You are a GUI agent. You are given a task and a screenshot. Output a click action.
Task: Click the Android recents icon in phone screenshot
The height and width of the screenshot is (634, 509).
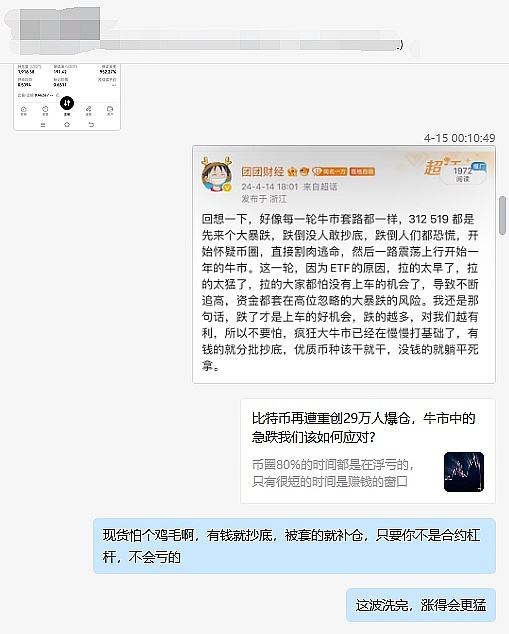tap(43, 125)
